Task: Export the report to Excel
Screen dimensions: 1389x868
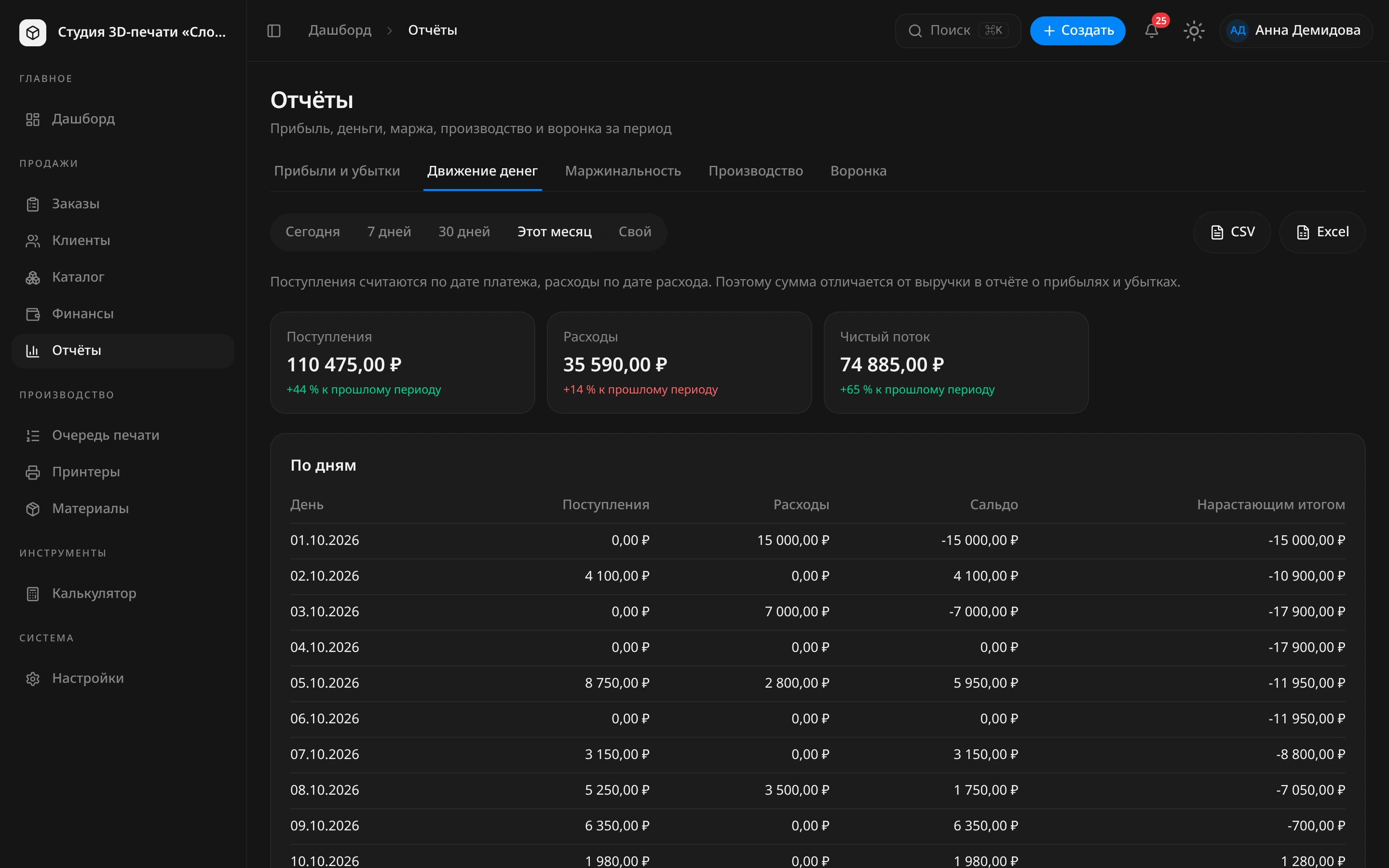Action: [x=1322, y=232]
